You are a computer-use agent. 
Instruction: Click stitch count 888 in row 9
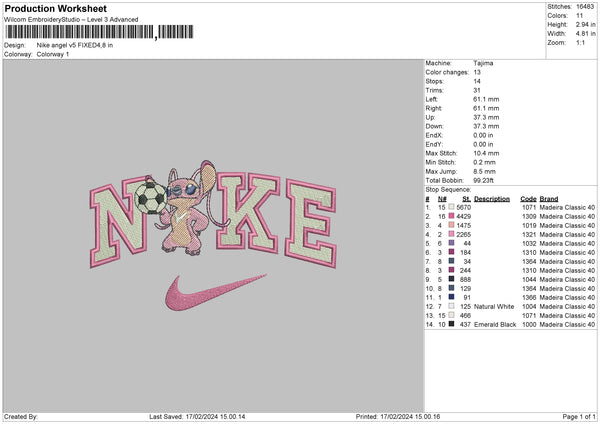tap(465, 279)
